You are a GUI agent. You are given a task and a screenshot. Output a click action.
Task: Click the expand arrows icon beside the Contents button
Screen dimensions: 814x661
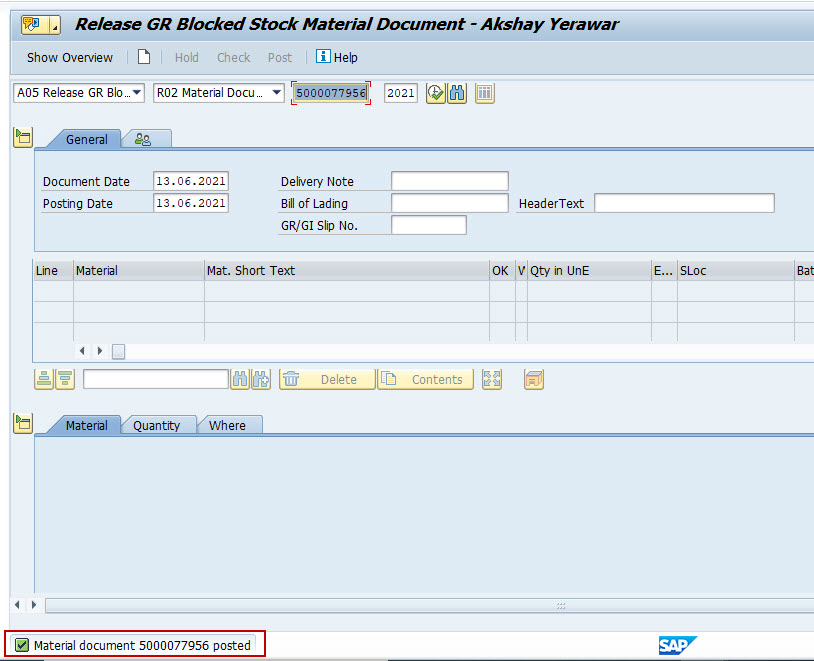tap(492, 379)
